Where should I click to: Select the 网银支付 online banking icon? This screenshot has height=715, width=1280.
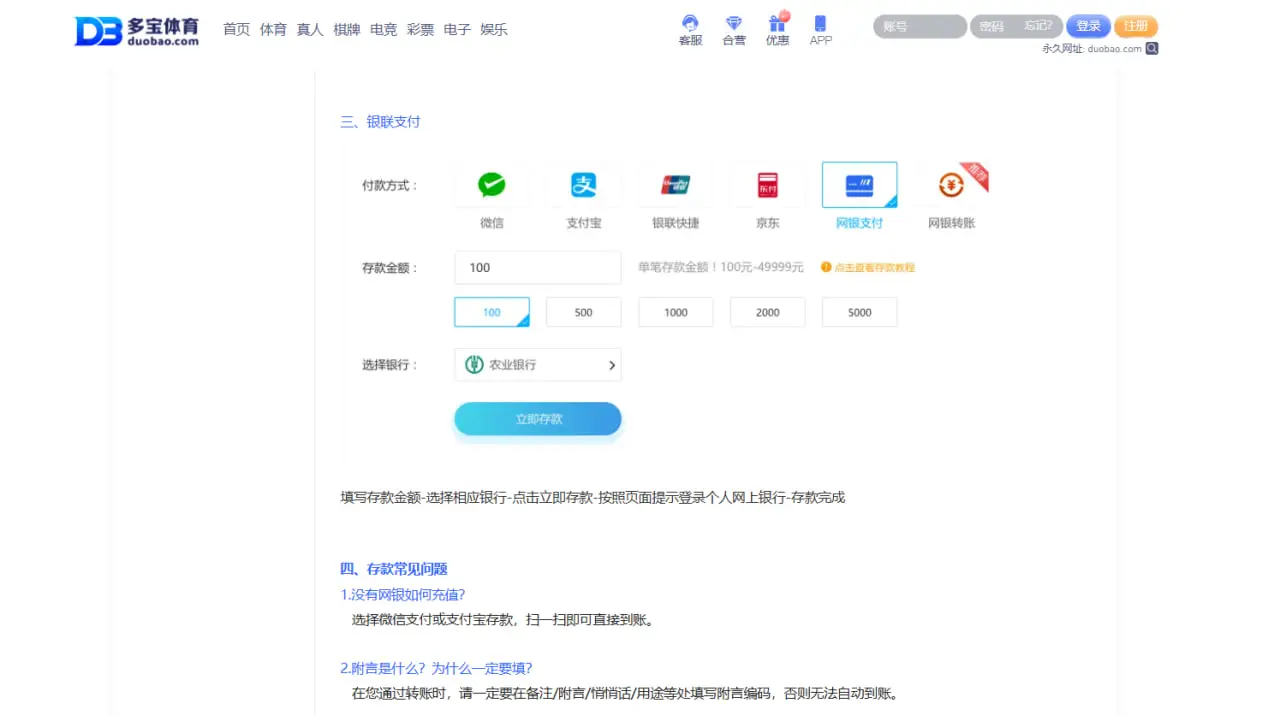859,185
